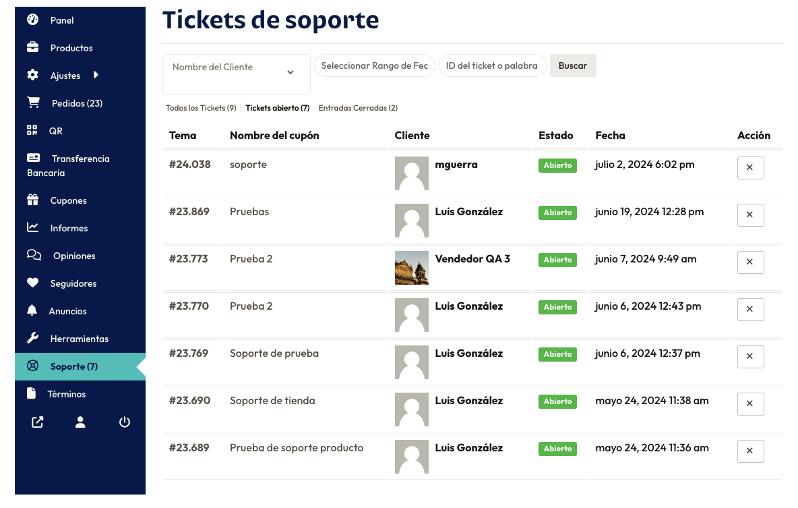Open the Anuncios bell icon

[x=33, y=311]
